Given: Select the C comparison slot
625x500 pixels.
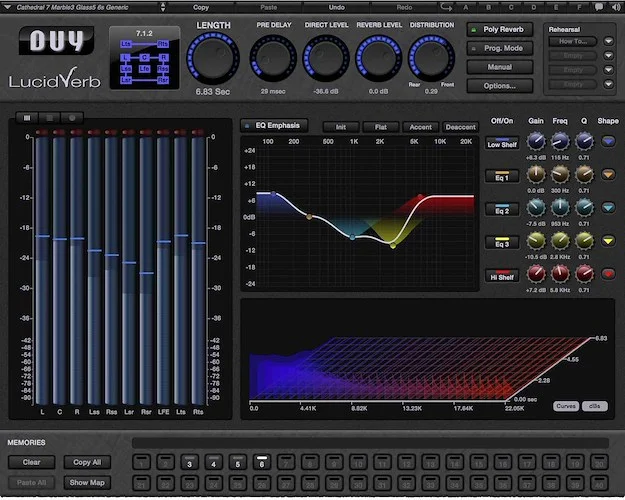Looking at the screenshot, I should 511,7.
